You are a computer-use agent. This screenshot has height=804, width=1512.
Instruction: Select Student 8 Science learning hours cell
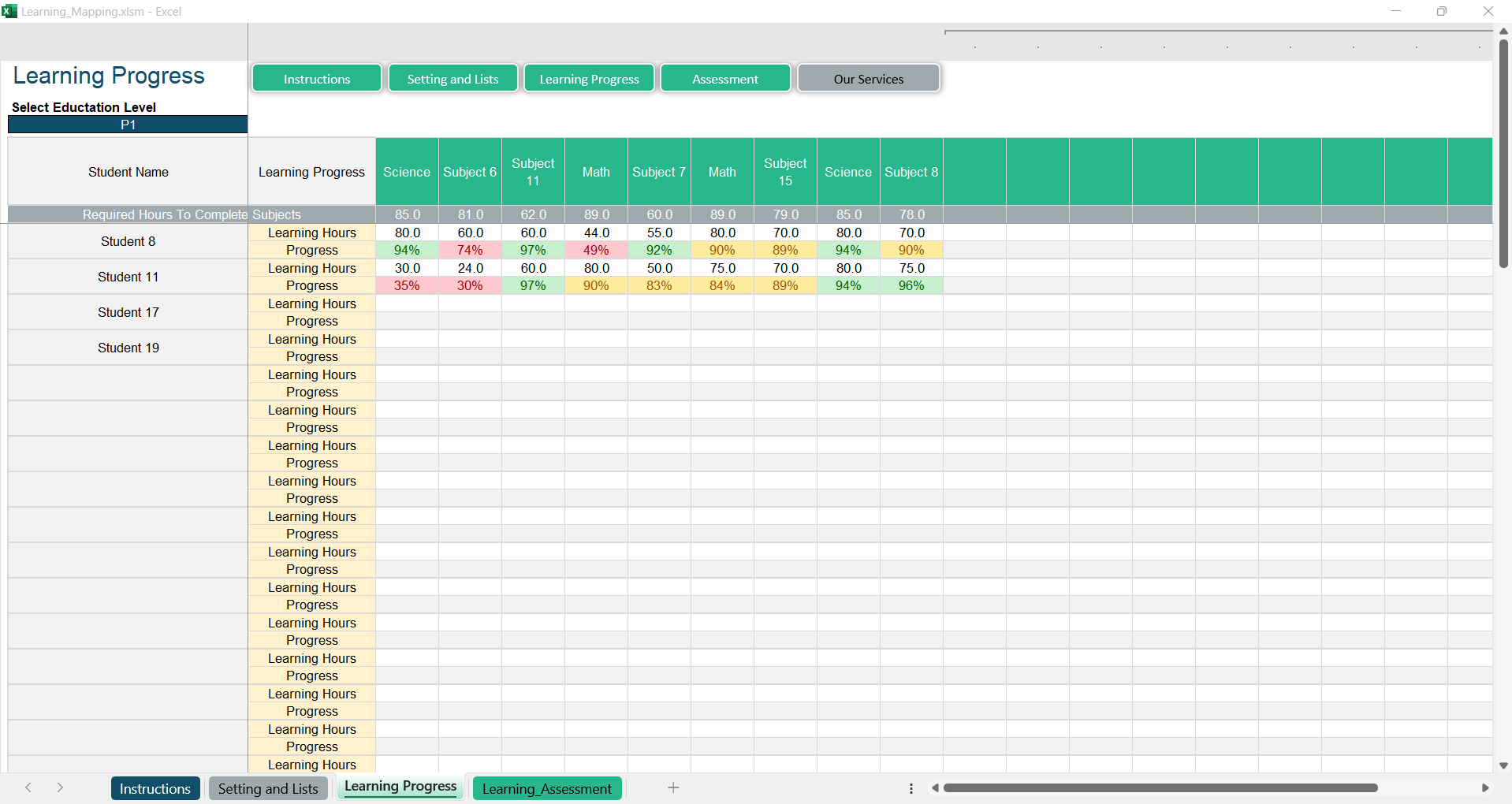tap(407, 233)
